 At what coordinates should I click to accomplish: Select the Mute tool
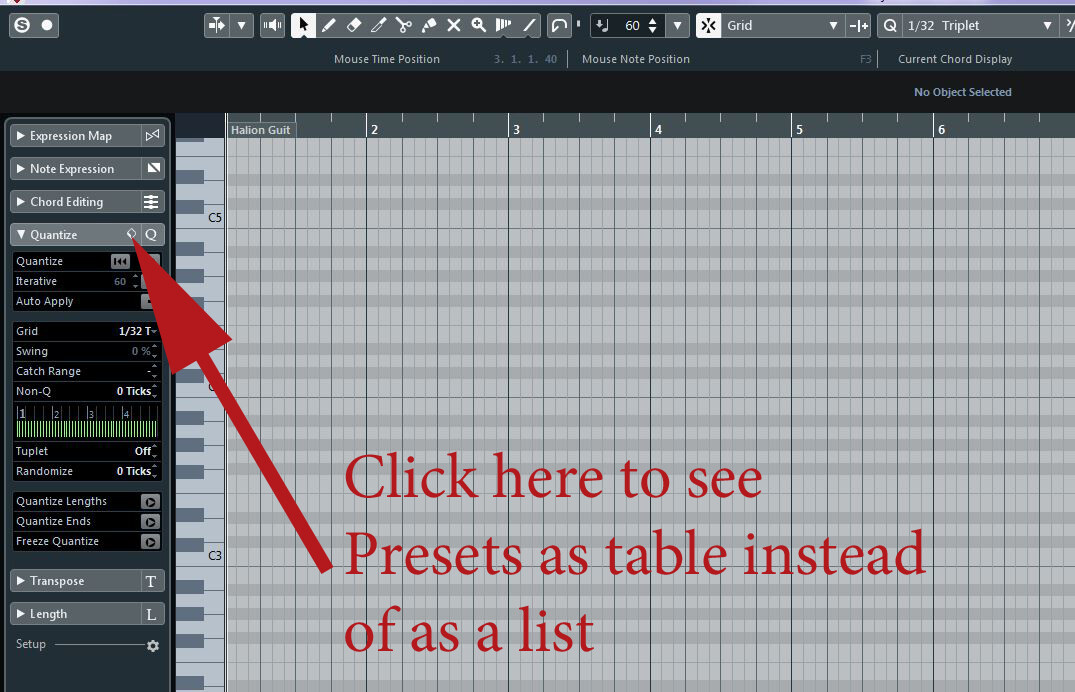453,25
